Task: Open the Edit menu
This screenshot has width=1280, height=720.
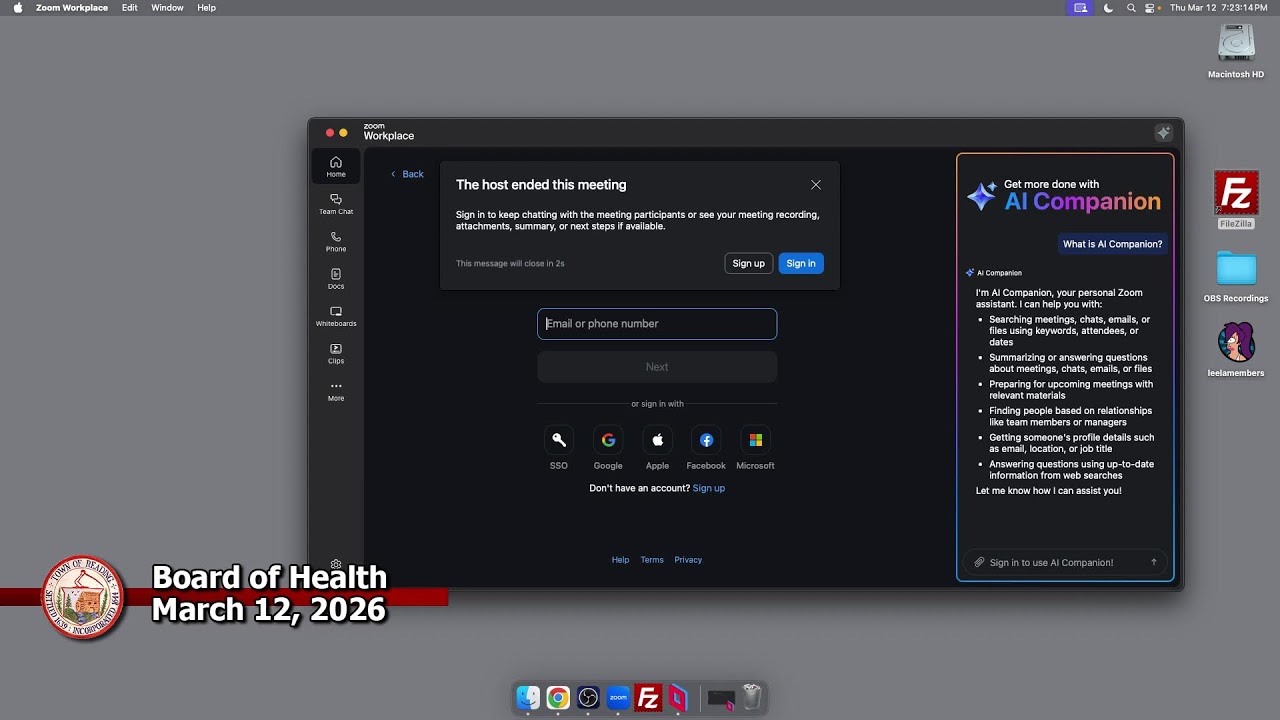Action: point(130,8)
